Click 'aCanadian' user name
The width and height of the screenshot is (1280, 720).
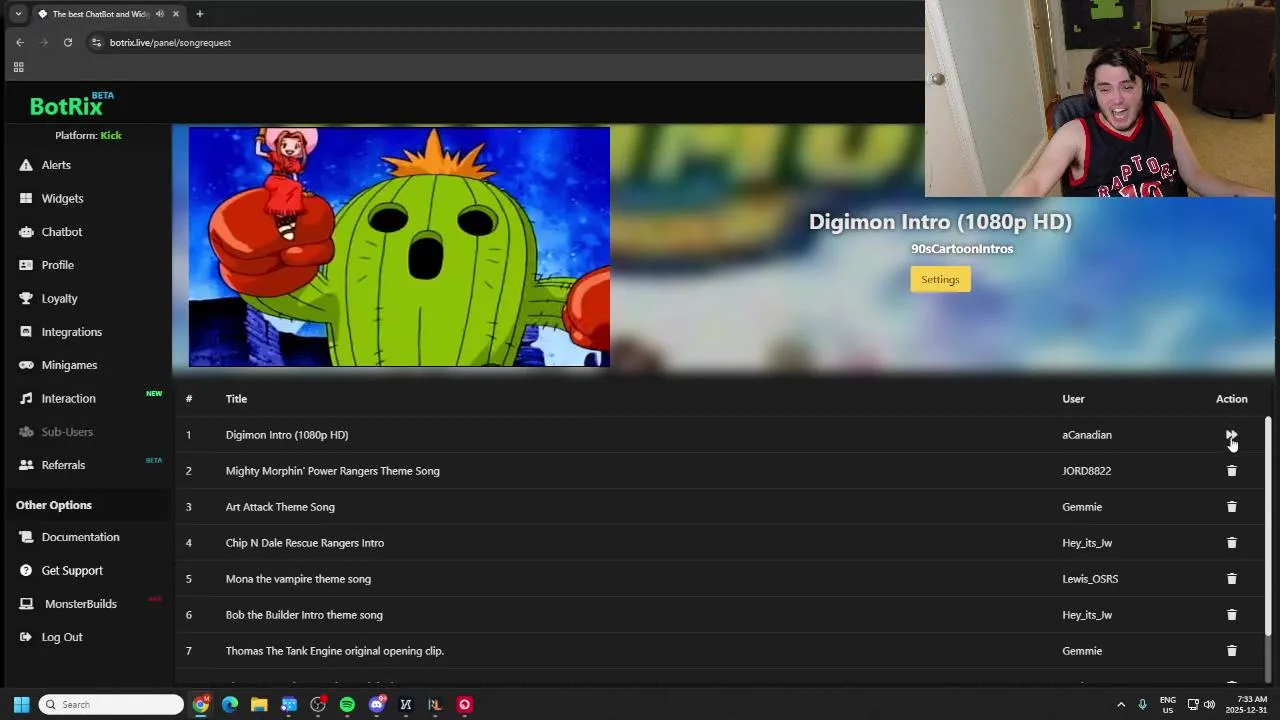tap(1087, 435)
